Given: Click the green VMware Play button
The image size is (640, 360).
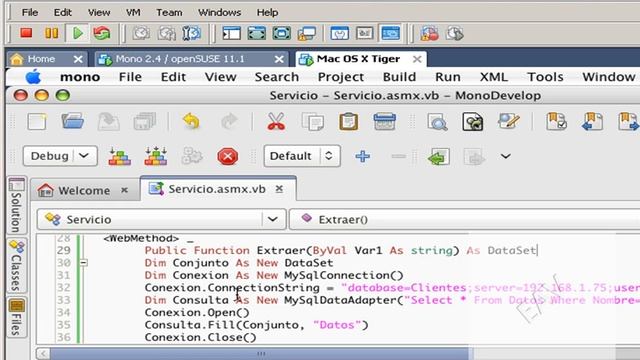Looking at the screenshot, I should [x=77, y=33].
